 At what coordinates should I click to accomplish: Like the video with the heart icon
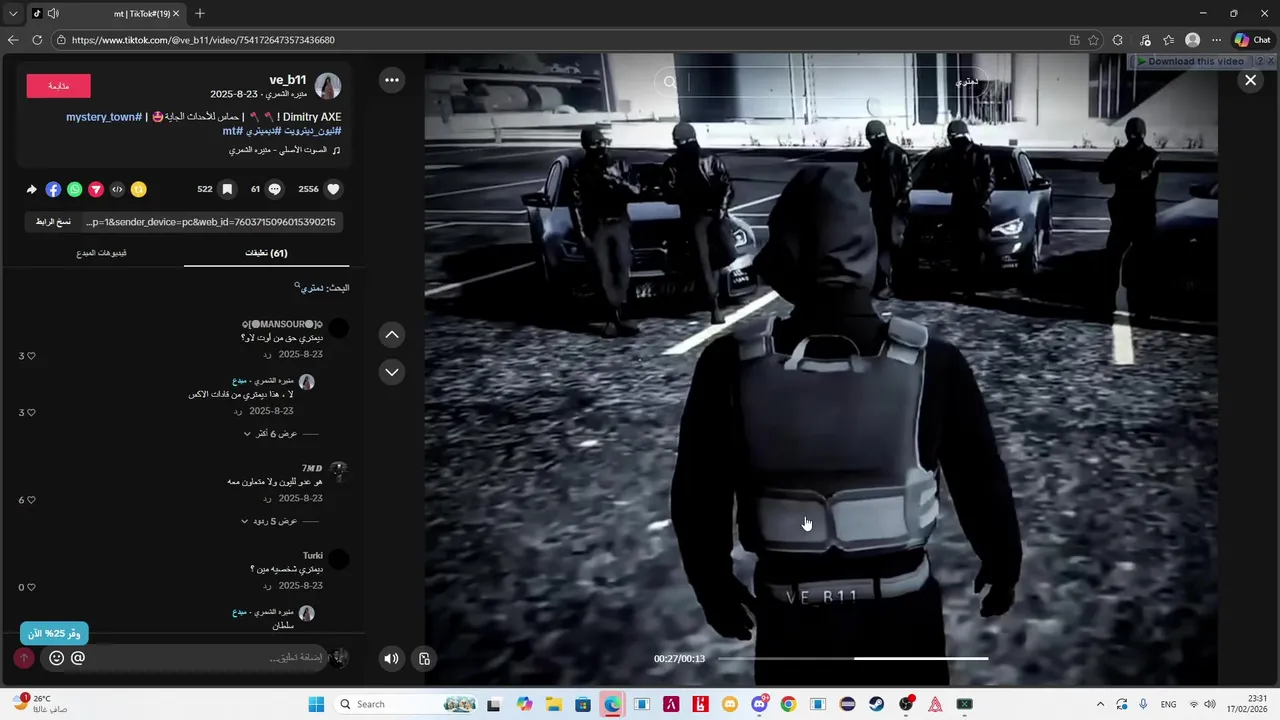pos(334,189)
